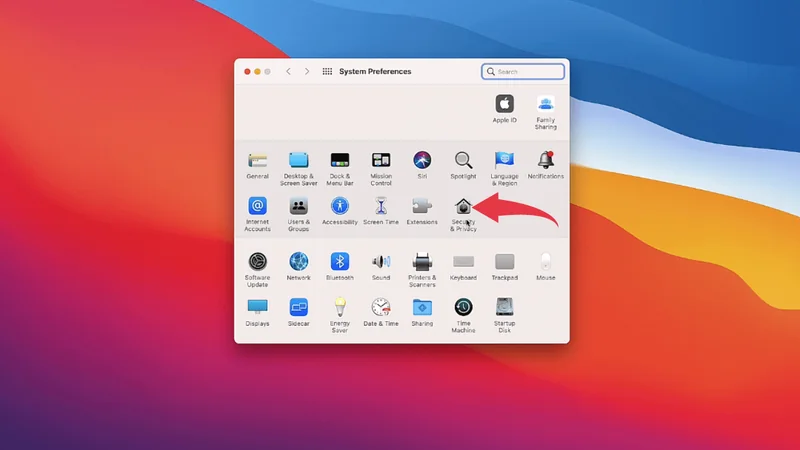Image resolution: width=800 pixels, height=450 pixels.
Task: Open the Apple ID settings
Action: click(505, 104)
